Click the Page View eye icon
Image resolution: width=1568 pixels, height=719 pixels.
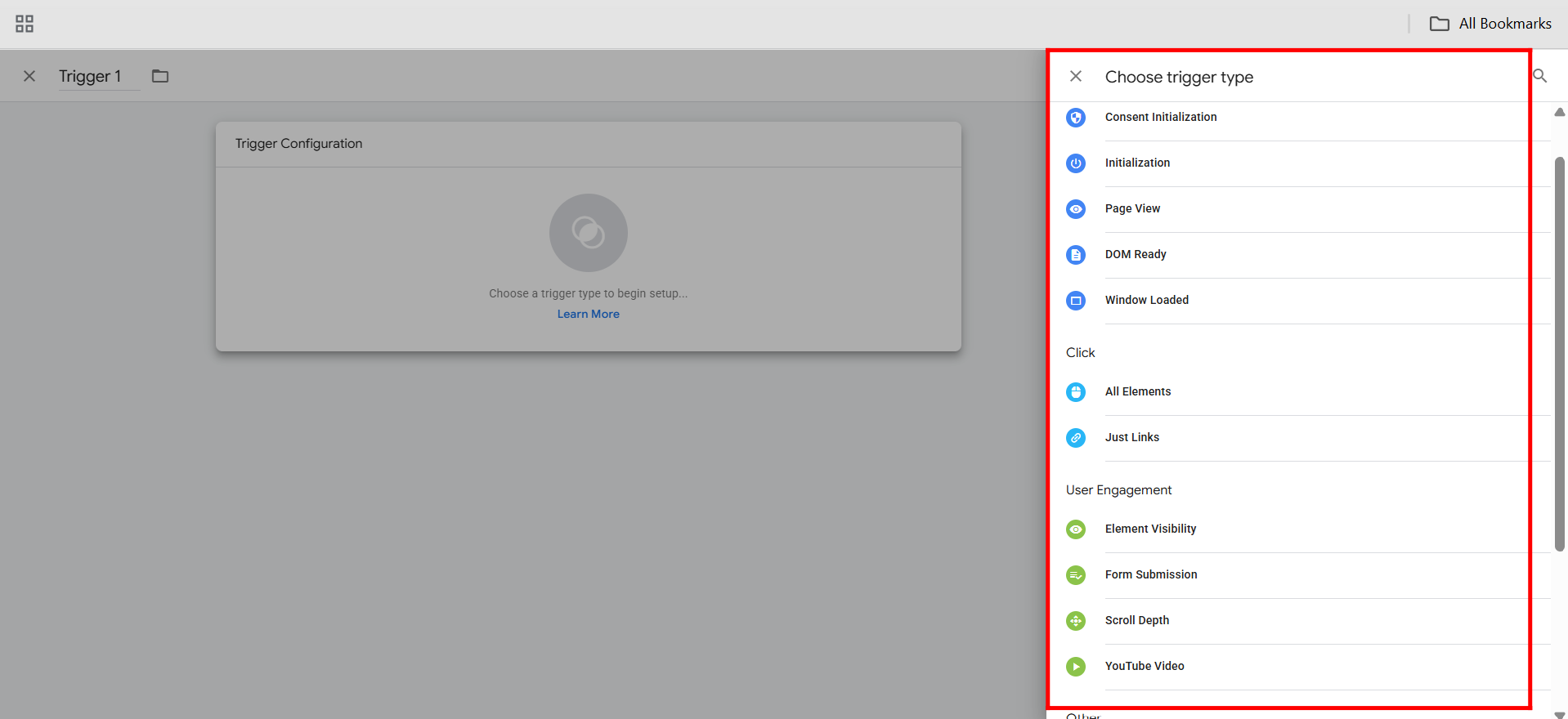(1076, 209)
